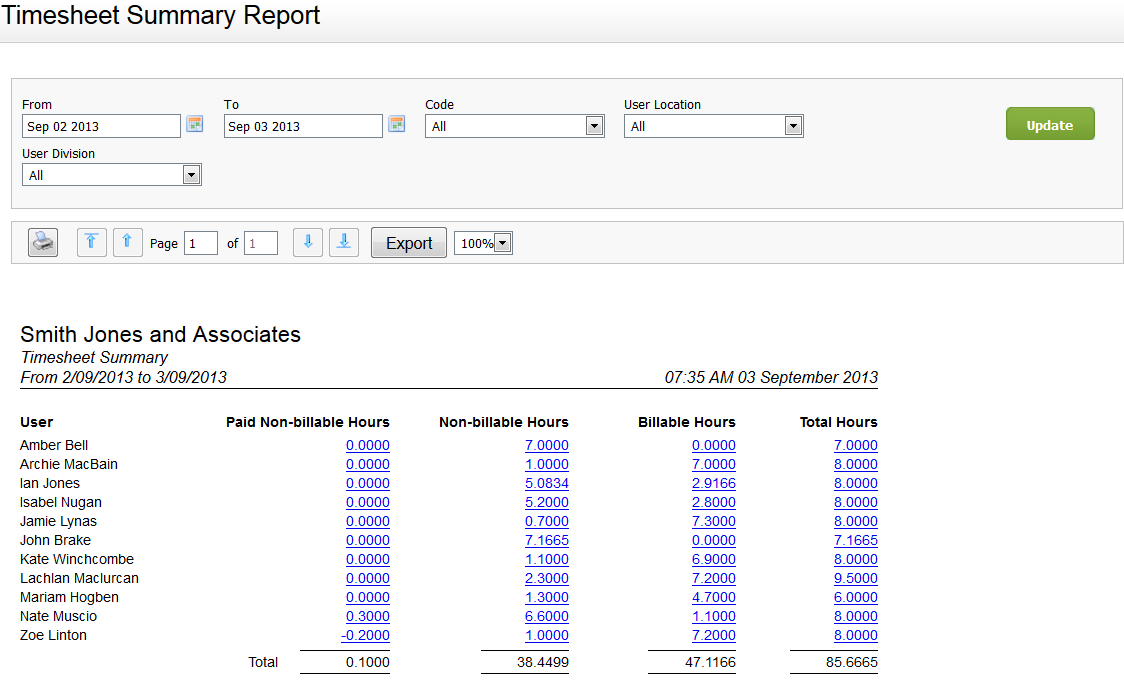Open the calendar picker for the To date
The width and height of the screenshot is (1124, 680).
click(396, 124)
